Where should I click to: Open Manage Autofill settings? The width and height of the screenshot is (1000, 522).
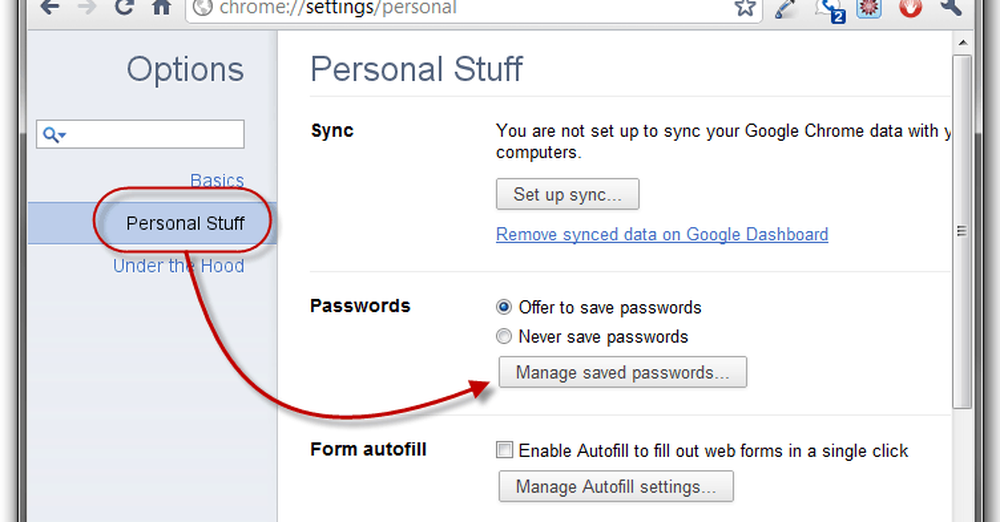pyautogui.click(x=615, y=488)
